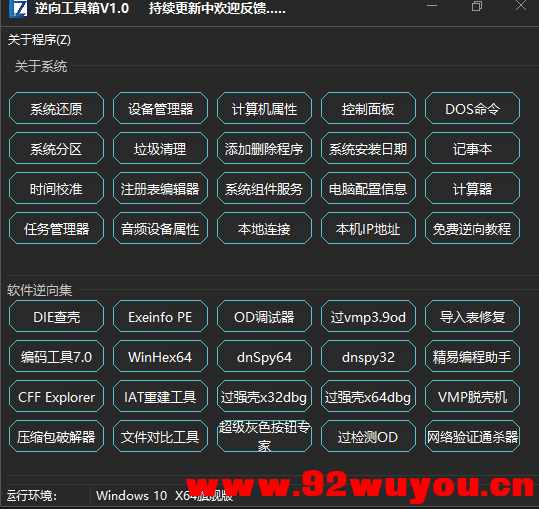Open 压缩包破解器

click(x=56, y=436)
